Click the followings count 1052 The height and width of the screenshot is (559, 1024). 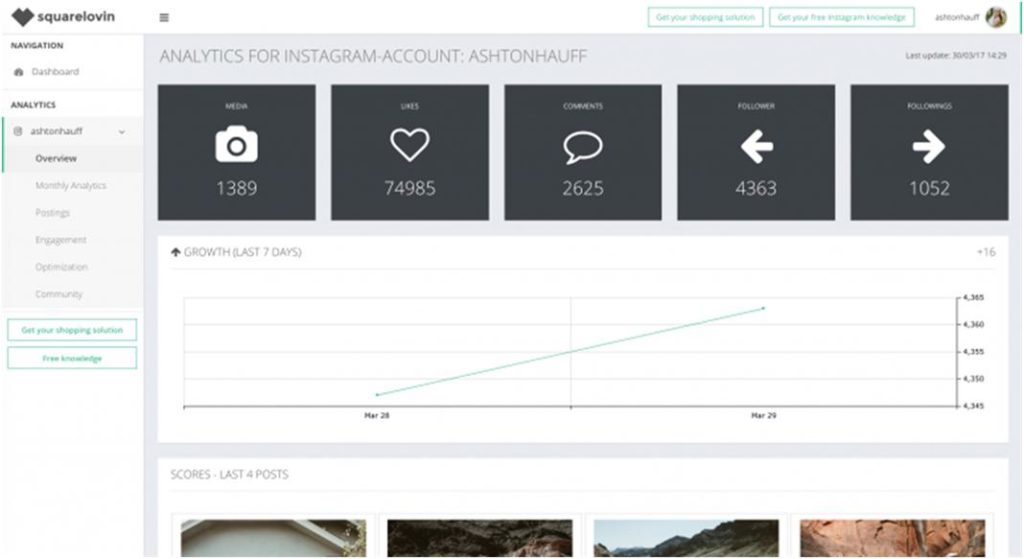[x=929, y=189]
